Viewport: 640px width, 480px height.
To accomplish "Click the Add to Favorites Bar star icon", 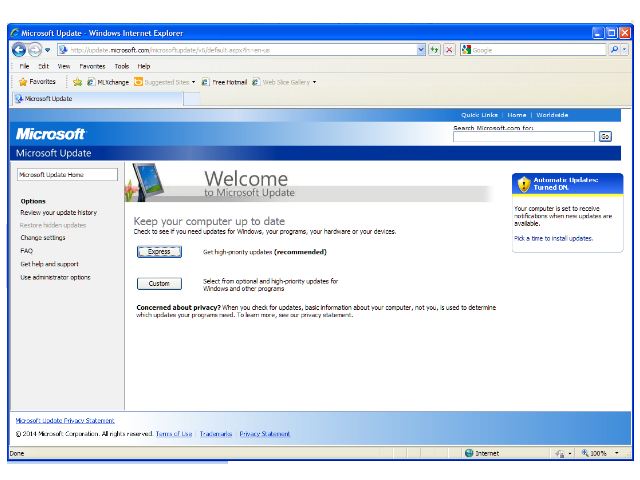I will tap(78, 82).
